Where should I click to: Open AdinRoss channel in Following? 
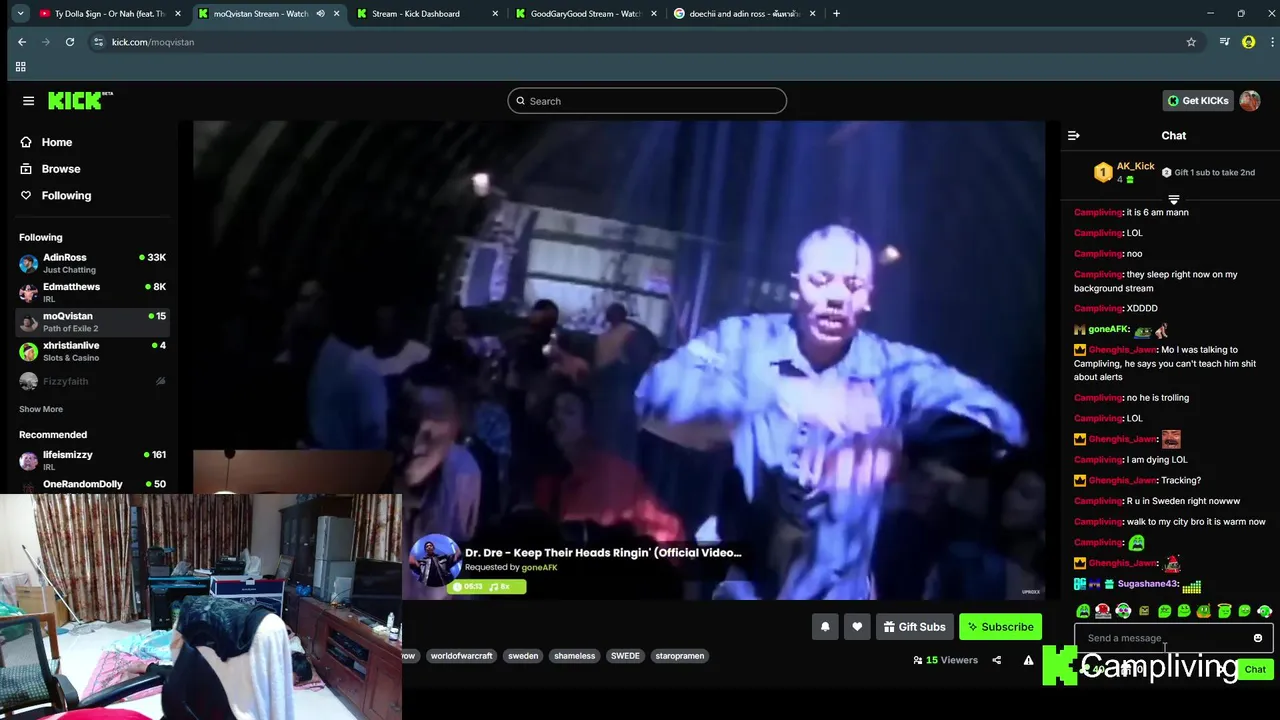click(x=92, y=264)
